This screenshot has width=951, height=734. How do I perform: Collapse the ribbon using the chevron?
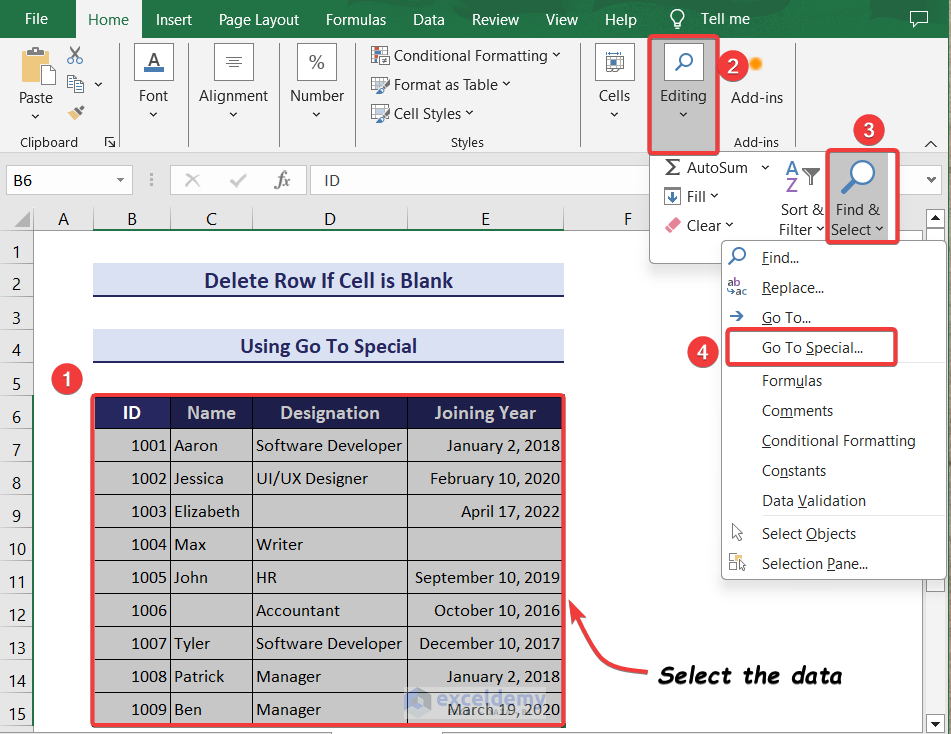click(930, 144)
